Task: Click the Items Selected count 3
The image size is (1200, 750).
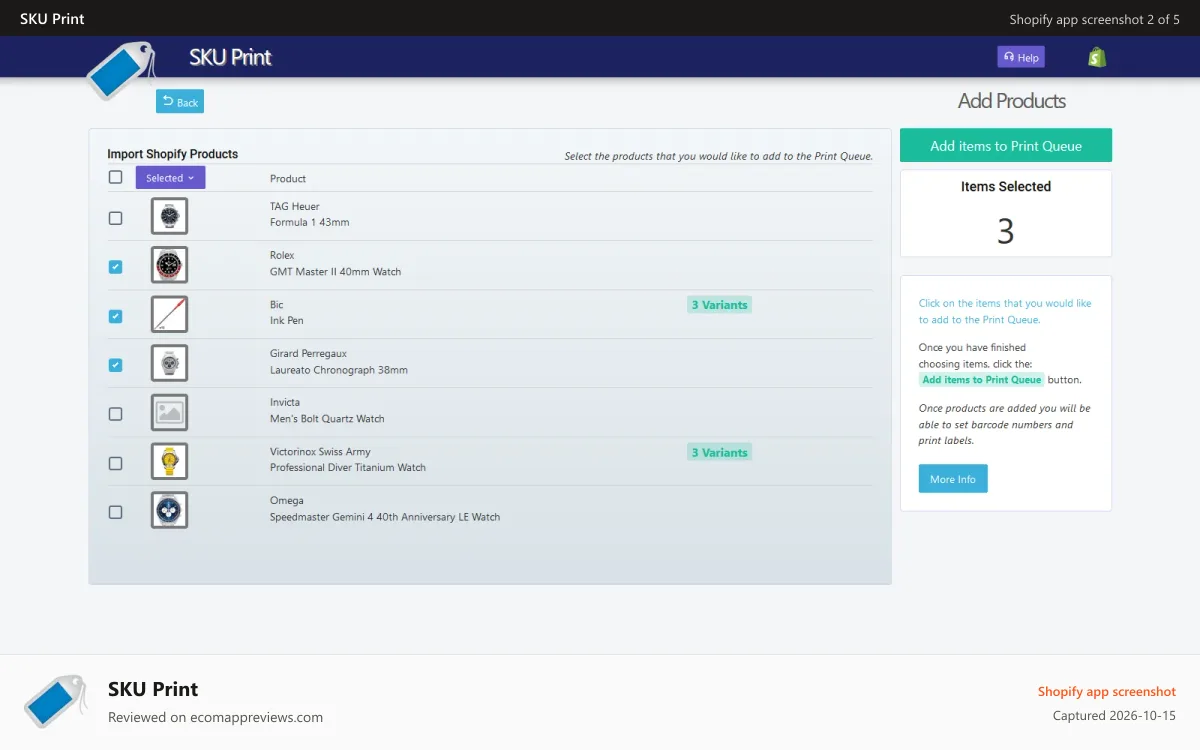Action: pos(1006,231)
